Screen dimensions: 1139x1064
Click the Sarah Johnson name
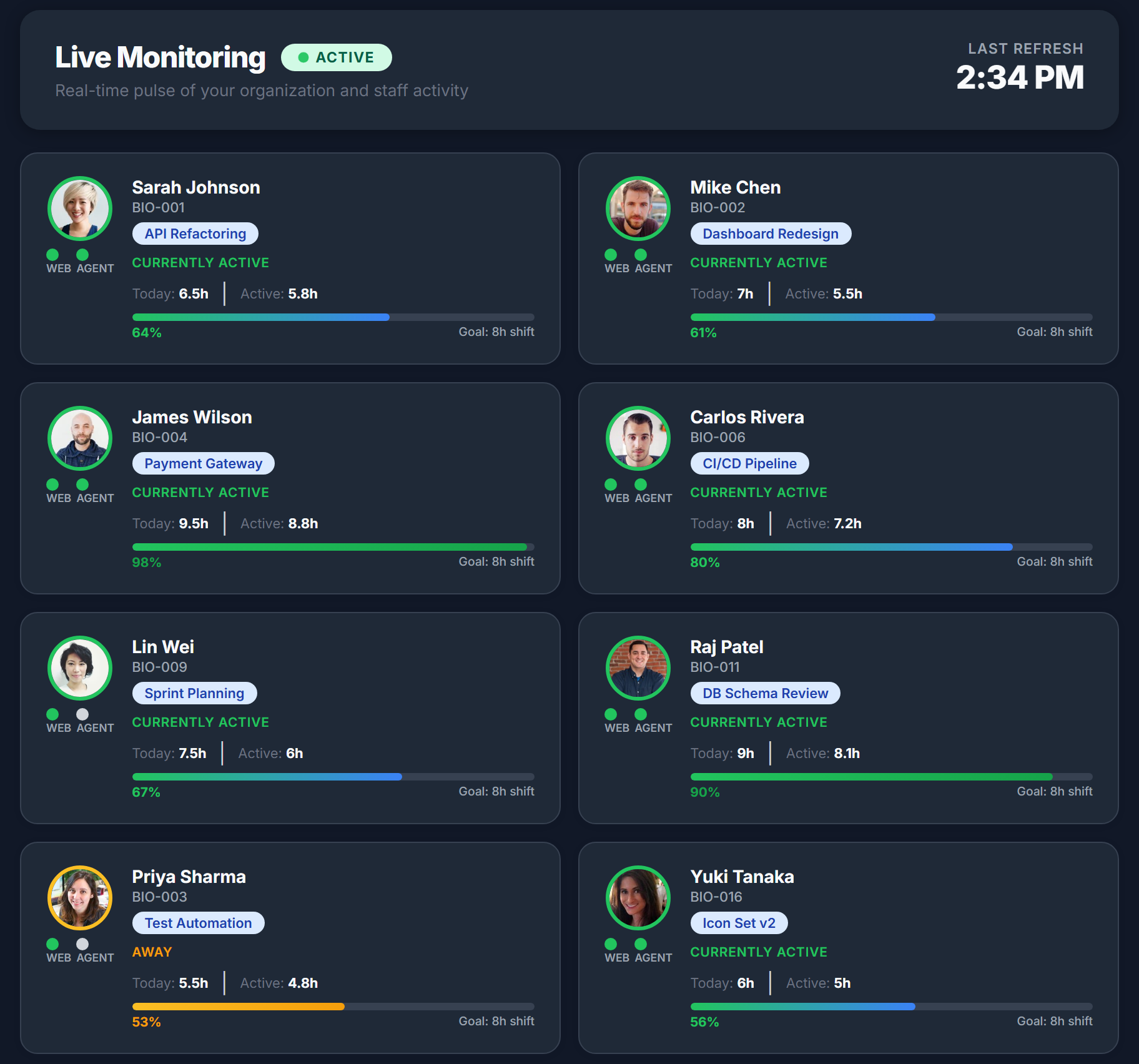(x=196, y=187)
